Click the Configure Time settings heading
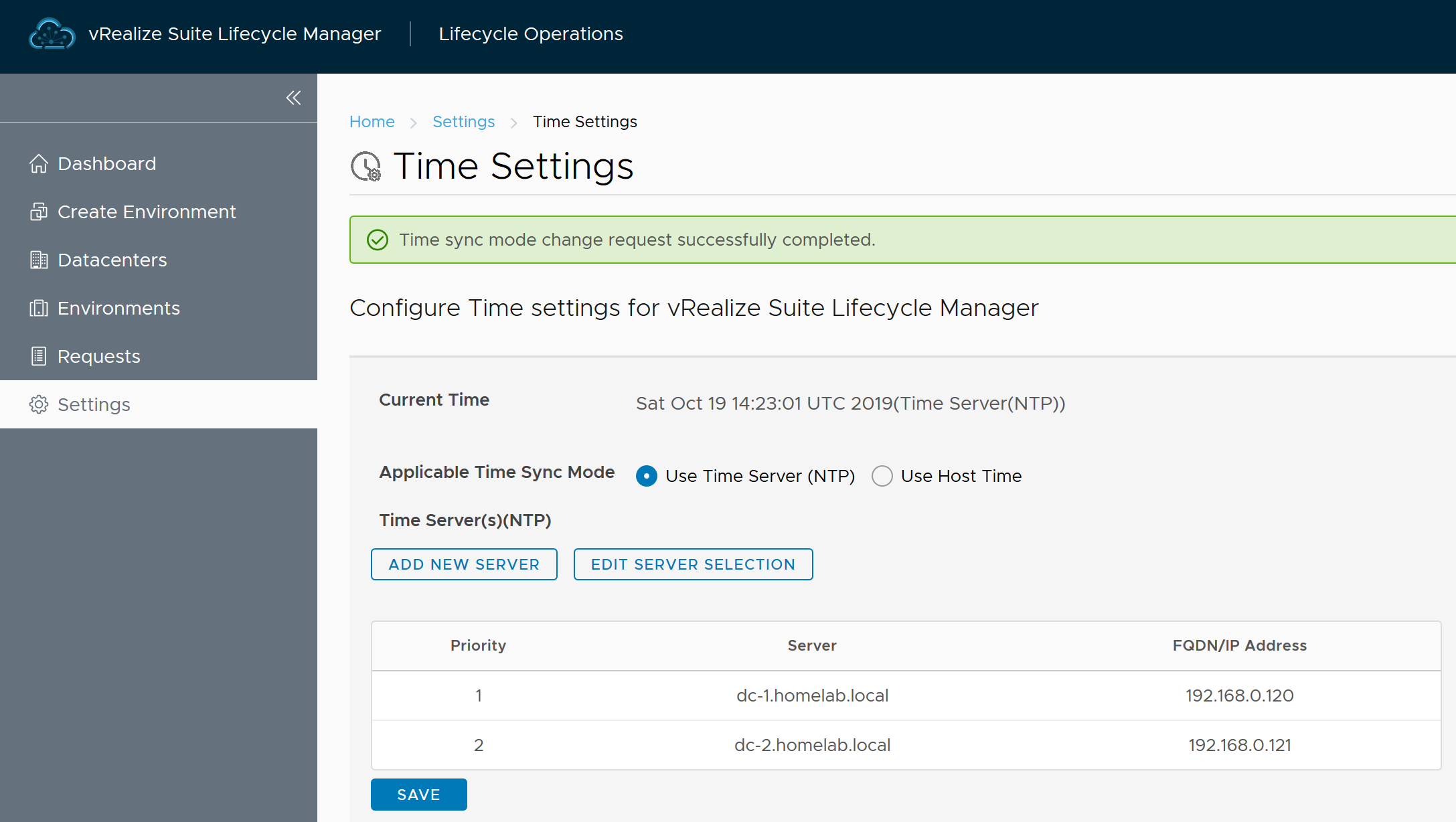The width and height of the screenshot is (1456, 822). pyautogui.click(x=694, y=308)
